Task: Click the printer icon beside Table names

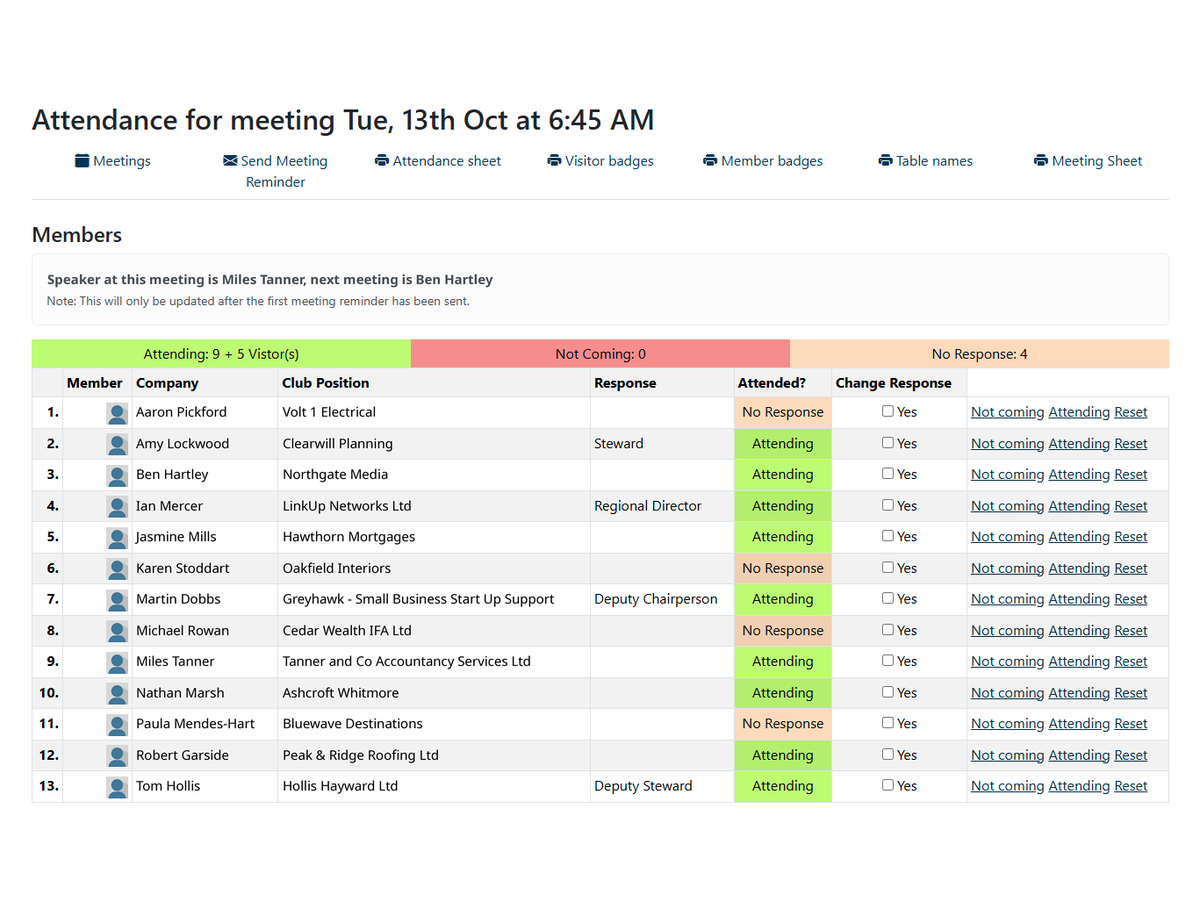Action: (x=885, y=161)
